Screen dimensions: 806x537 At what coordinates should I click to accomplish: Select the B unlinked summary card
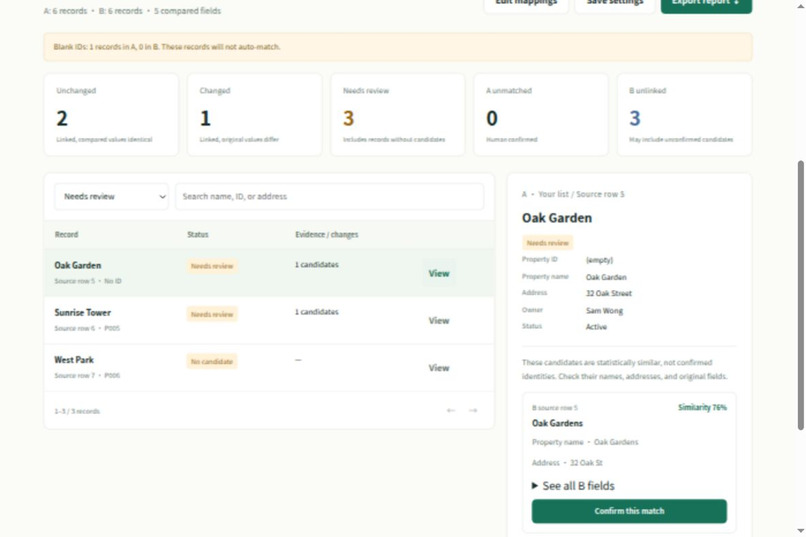point(684,115)
